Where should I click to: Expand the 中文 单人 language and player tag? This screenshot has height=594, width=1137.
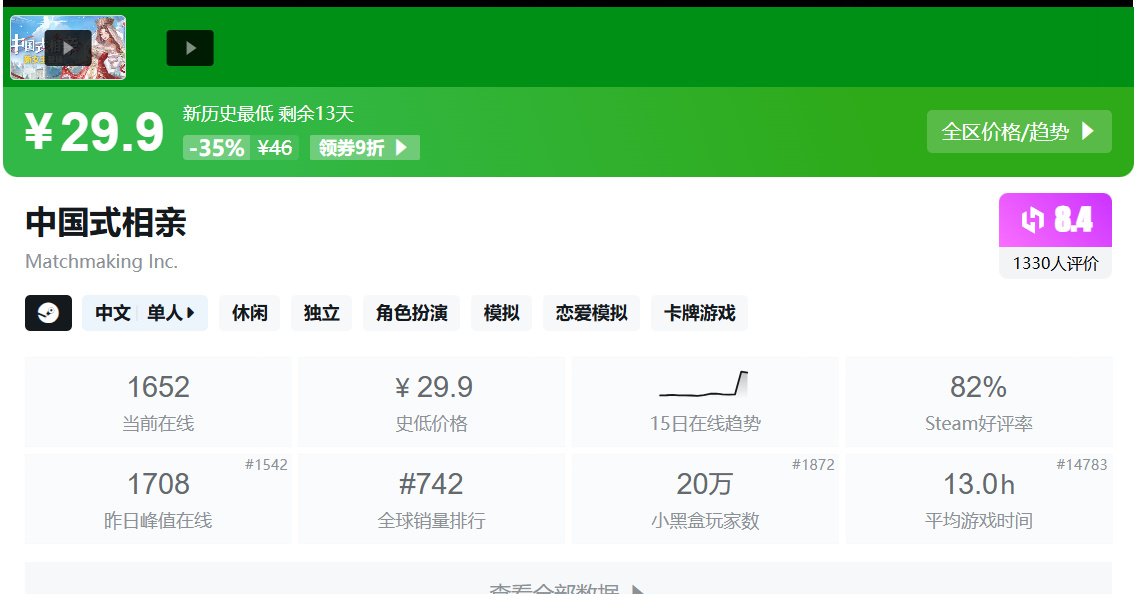[x=145, y=313]
